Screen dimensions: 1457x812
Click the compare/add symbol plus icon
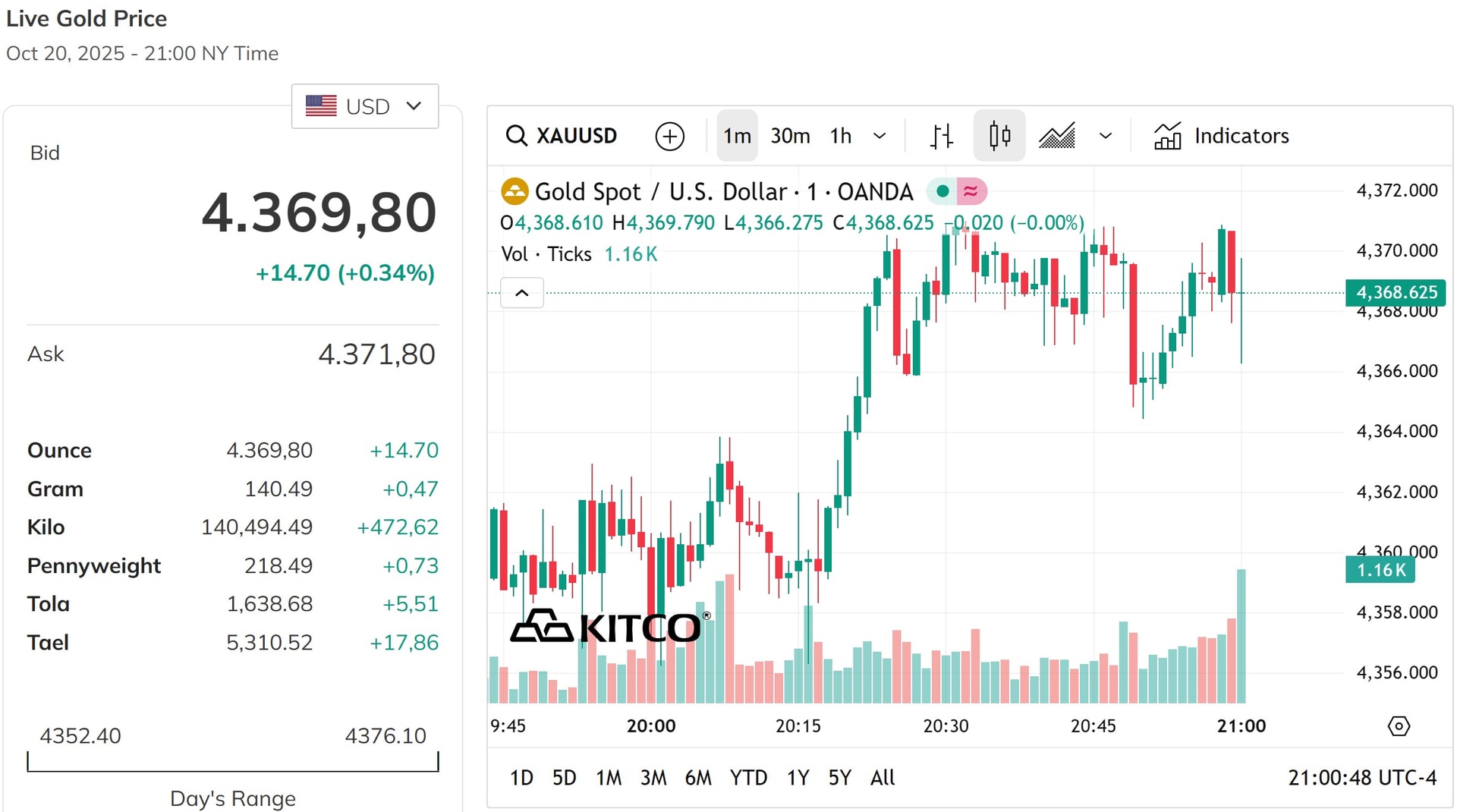tap(669, 137)
